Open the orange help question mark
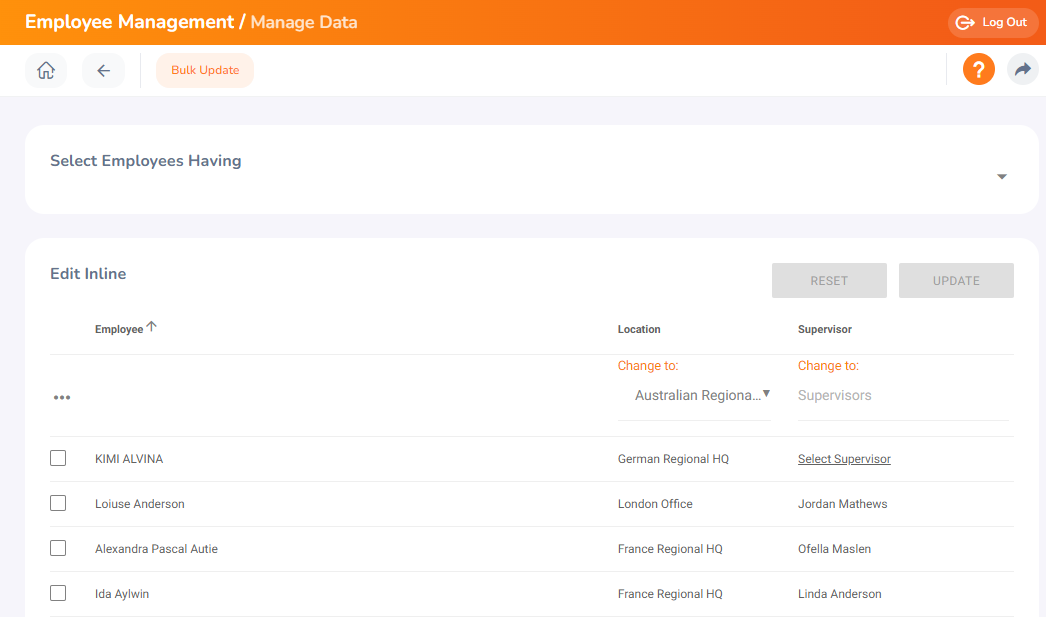 click(978, 70)
